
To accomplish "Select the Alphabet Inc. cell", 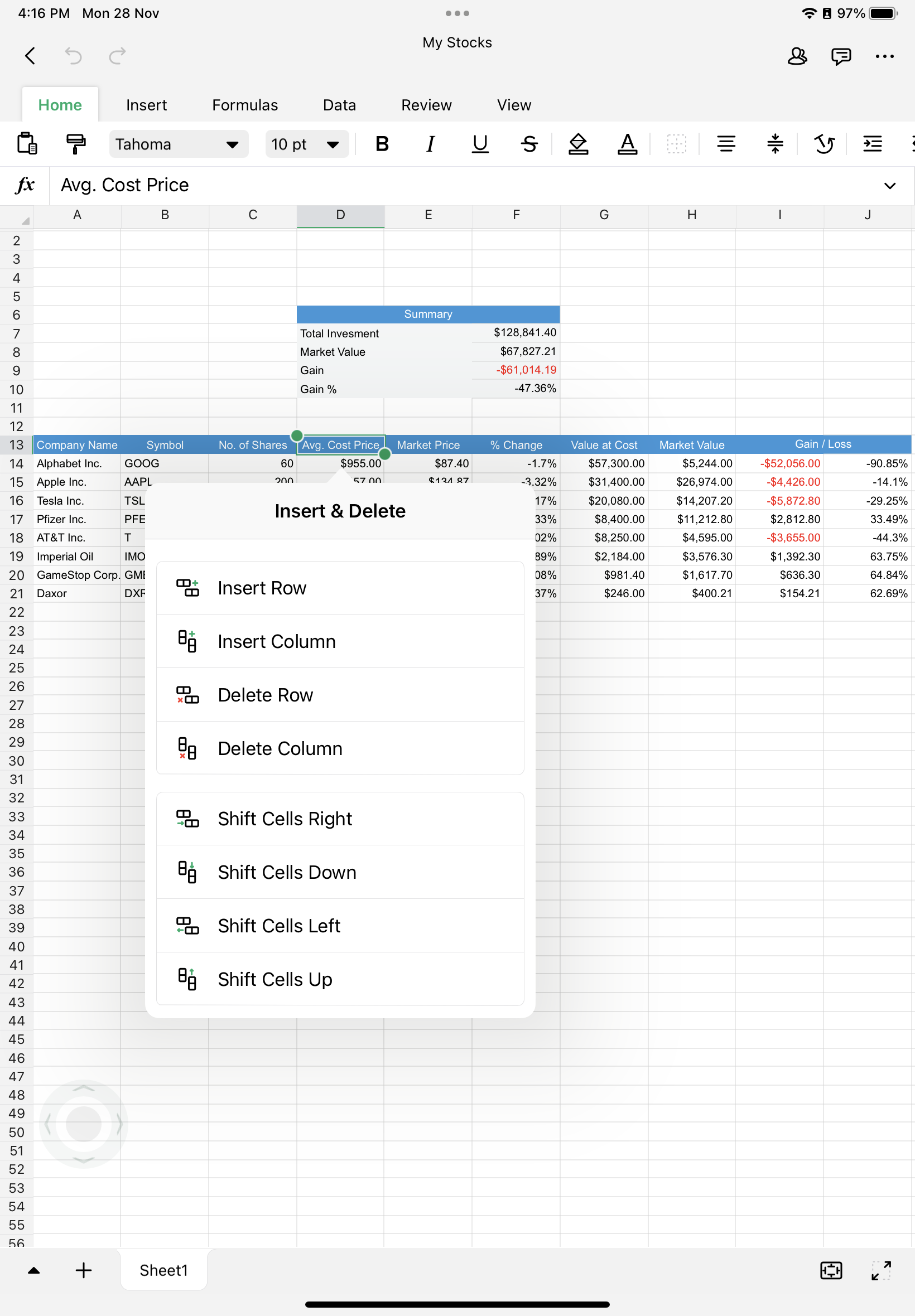I will pos(77,463).
